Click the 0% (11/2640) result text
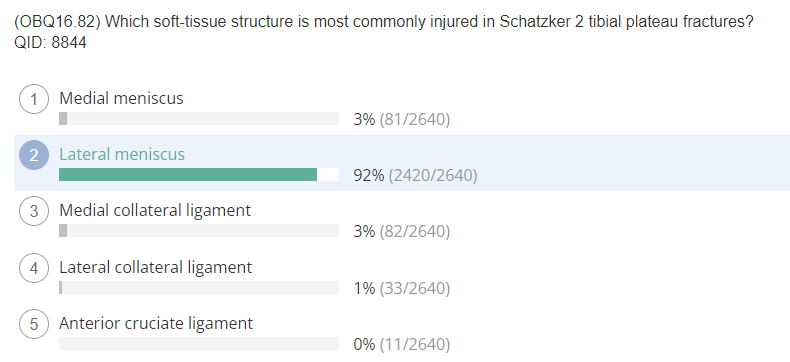This screenshot has width=790, height=362. [x=402, y=344]
